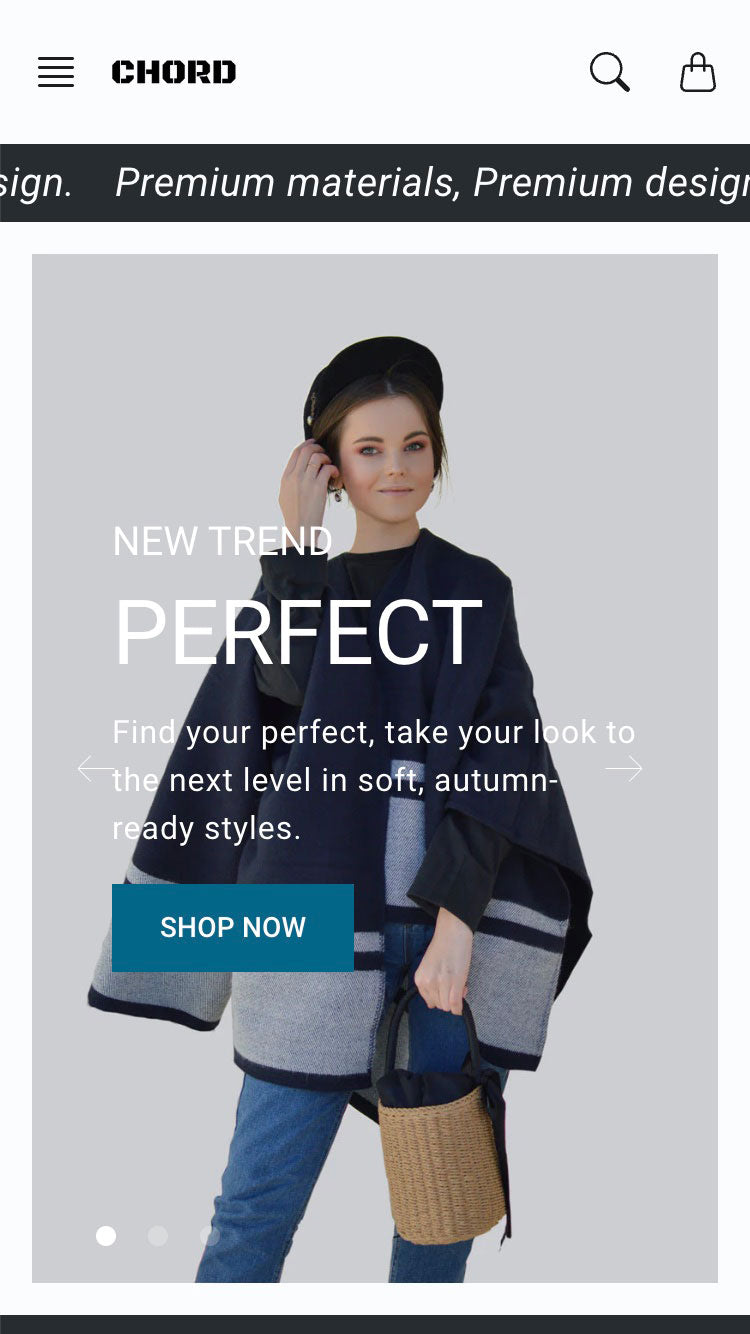Click the CHORD brand logo
Screen dimensions: 750x1334
coord(174,72)
